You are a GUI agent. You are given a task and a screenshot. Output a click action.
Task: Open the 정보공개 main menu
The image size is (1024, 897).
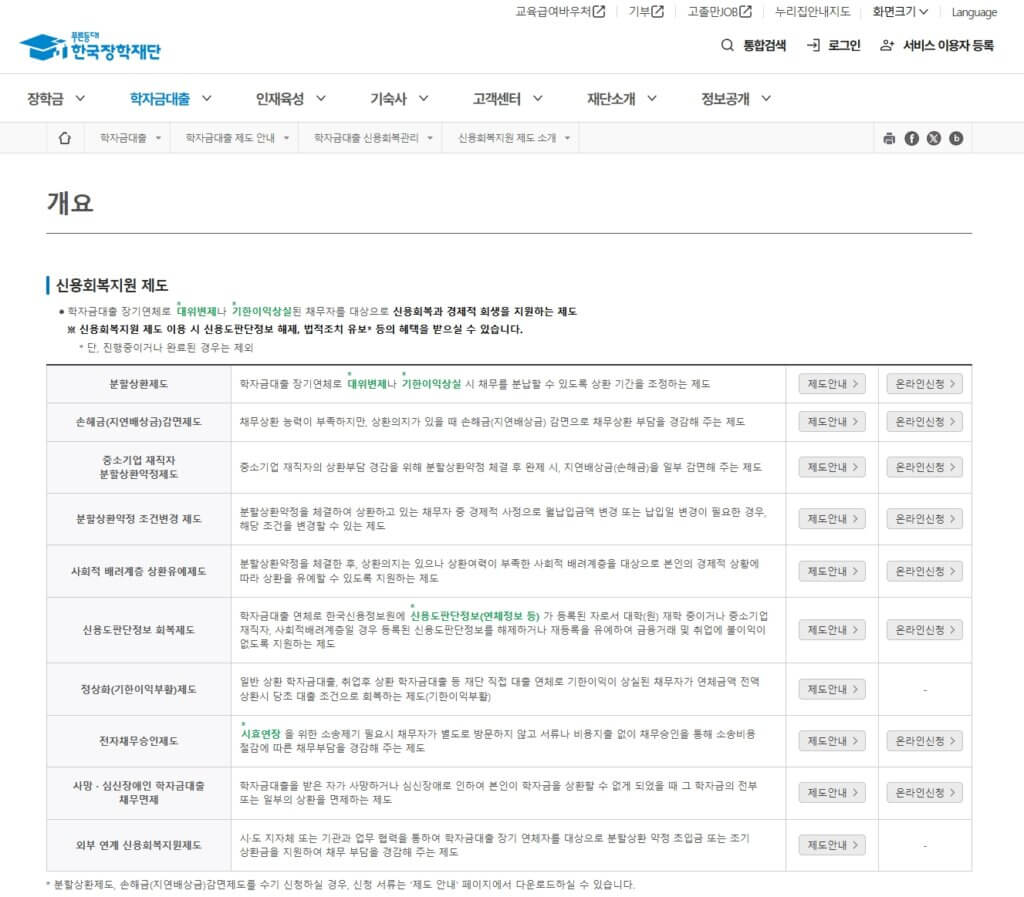[x=737, y=98]
